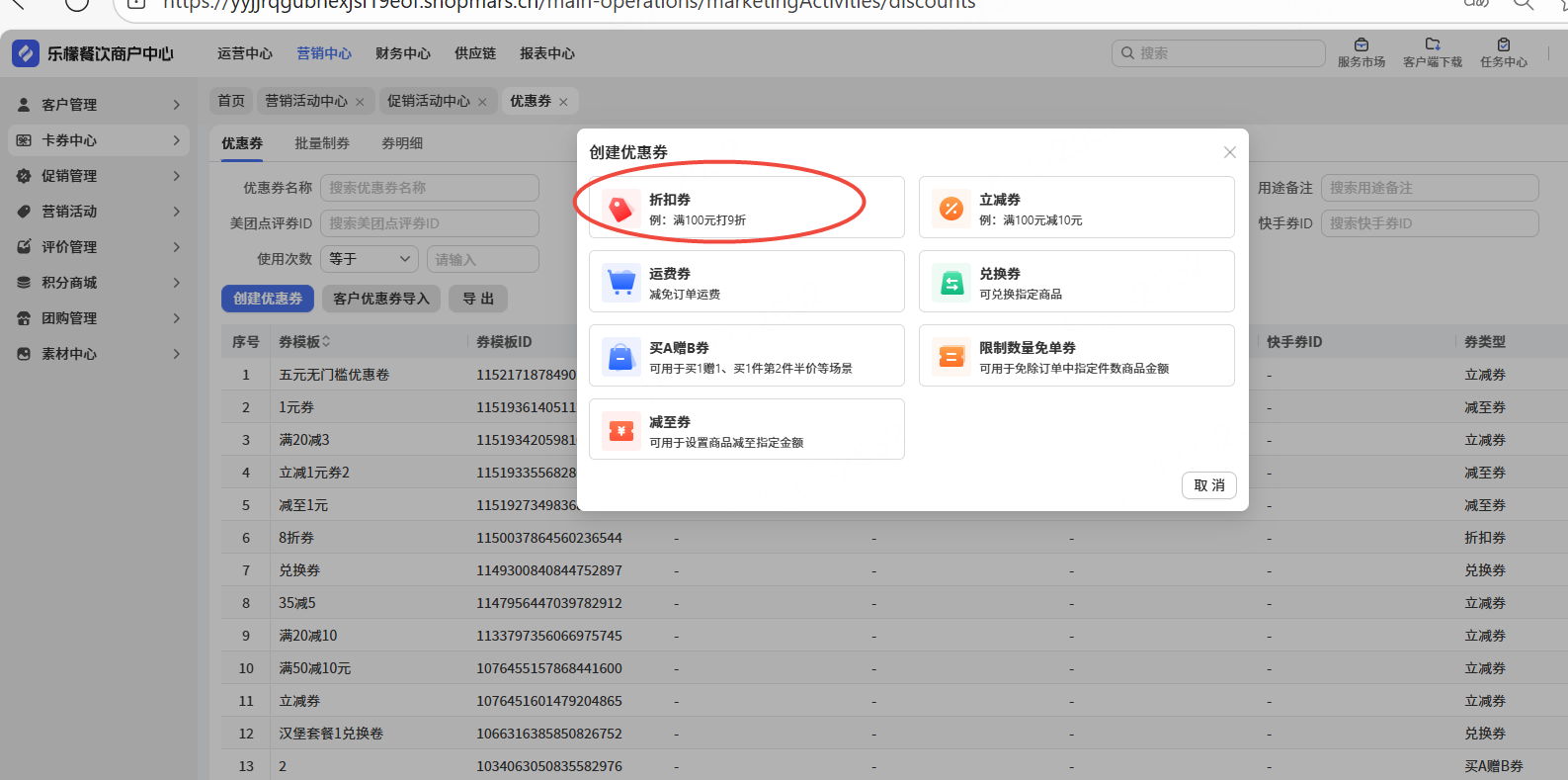Switch to the 券明细 tab
This screenshot has height=780, width=1568.
click(x=402, y=143)
